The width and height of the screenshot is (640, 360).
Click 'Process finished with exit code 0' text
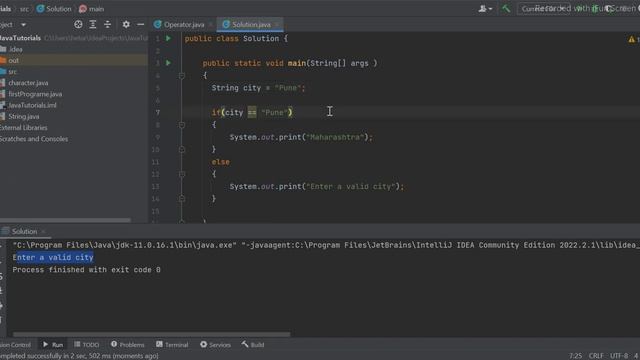point(87,270)
